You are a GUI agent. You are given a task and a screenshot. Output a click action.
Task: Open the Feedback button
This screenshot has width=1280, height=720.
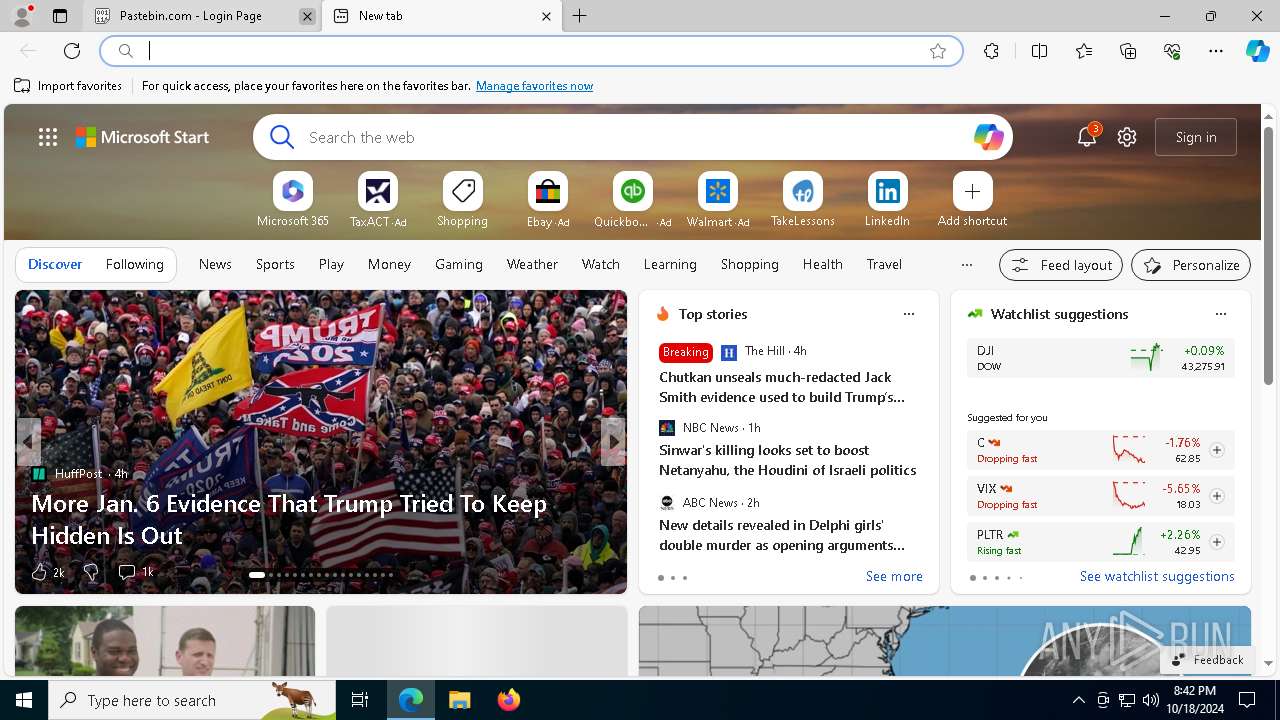[1207, 660]
